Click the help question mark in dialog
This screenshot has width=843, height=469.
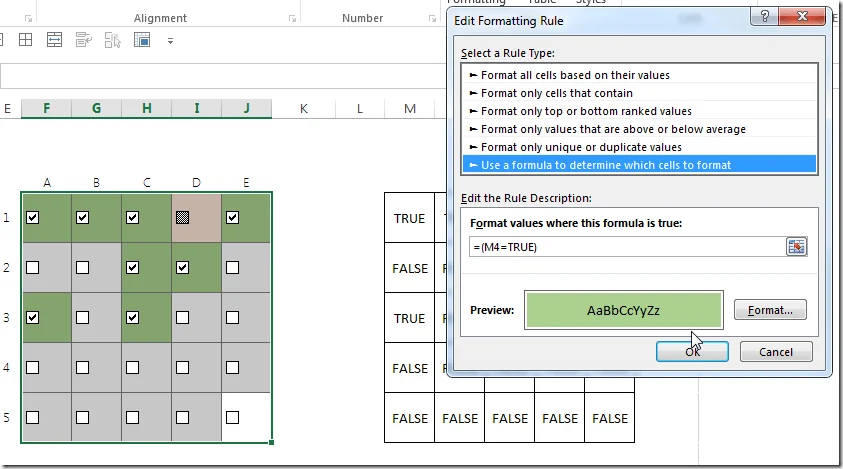[x=765, y=16]
